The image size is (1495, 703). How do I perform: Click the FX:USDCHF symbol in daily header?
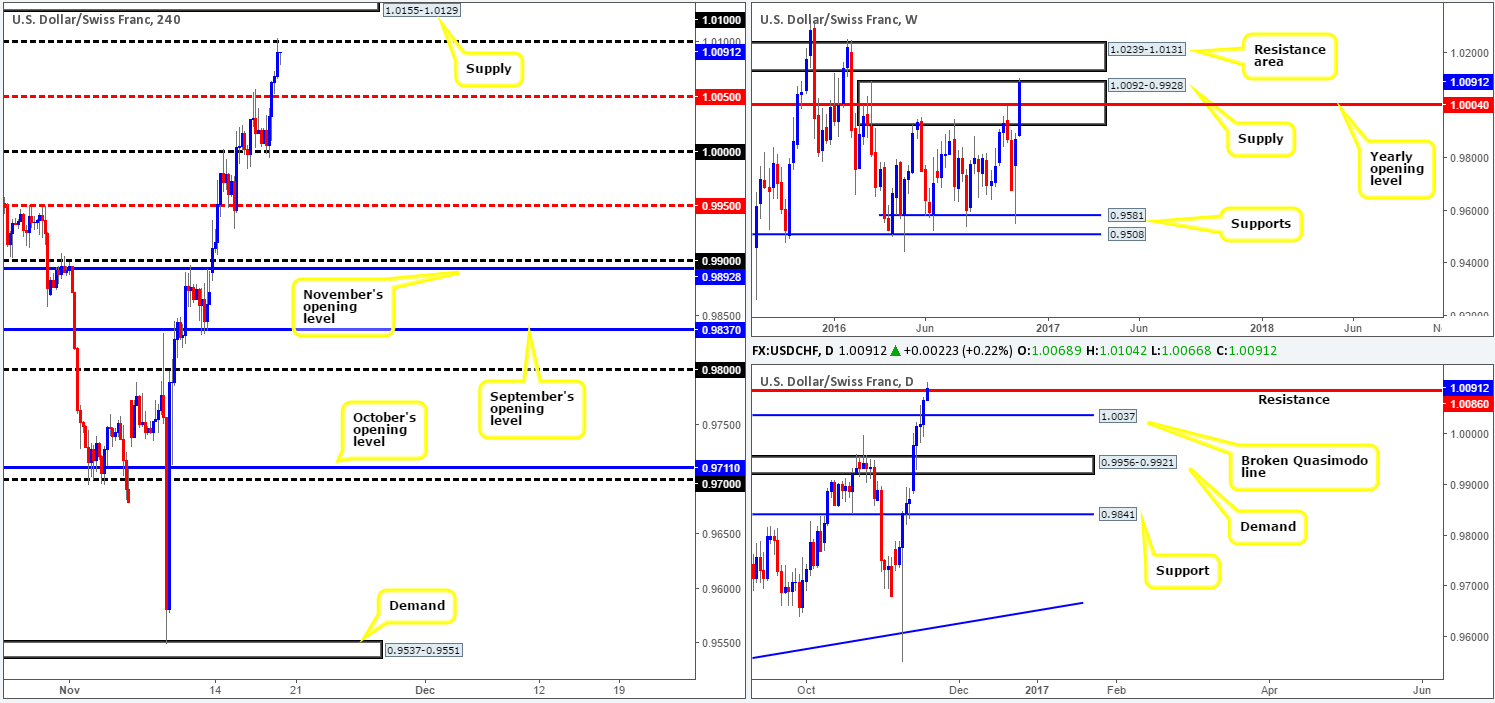point(788,351)
